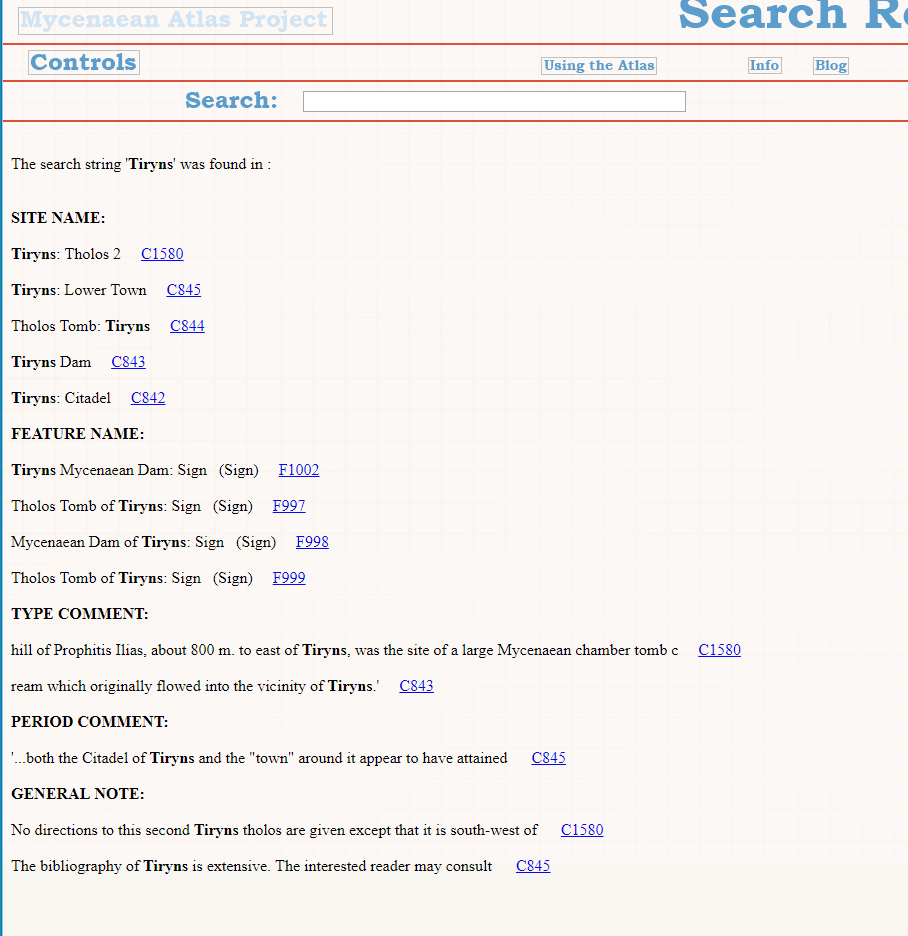Screen dimensions: 908x936
Task: Click C843 link after the stream flow comment
Action: 416,686
